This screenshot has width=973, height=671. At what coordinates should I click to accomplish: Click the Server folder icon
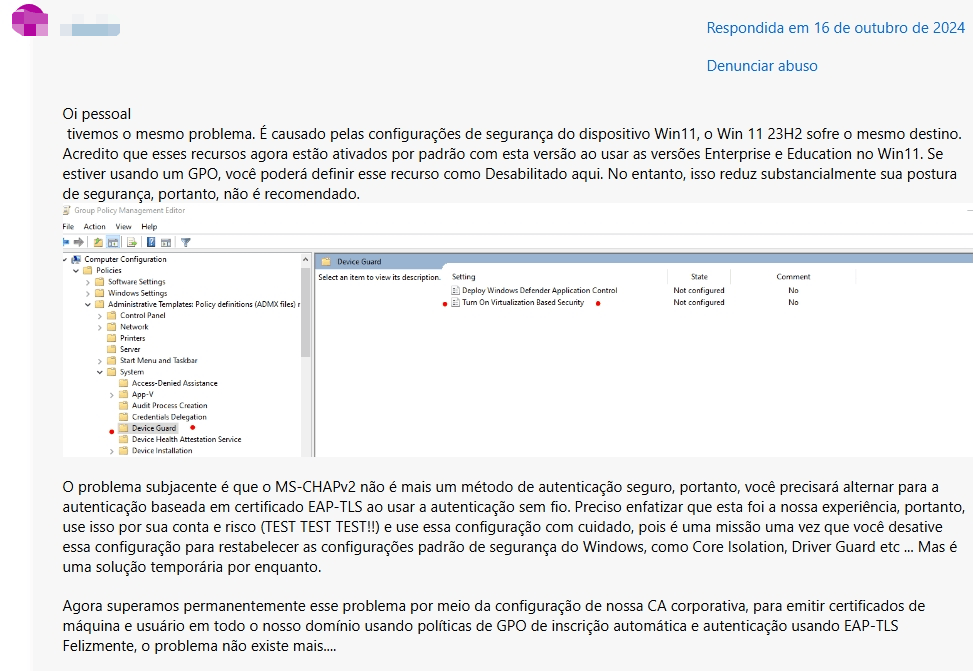coord(112,349)
